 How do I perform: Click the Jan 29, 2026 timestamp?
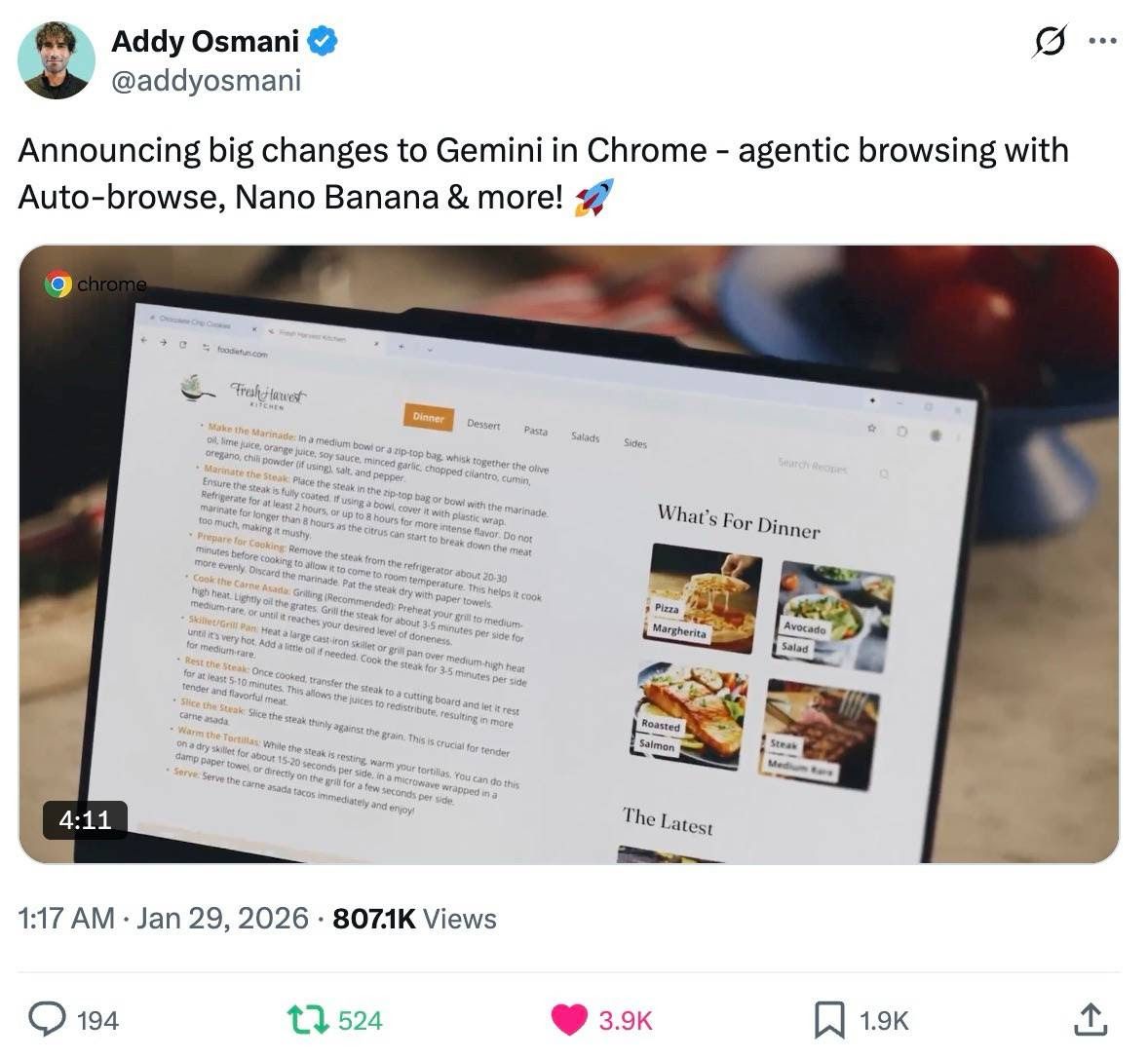point(222,919)
